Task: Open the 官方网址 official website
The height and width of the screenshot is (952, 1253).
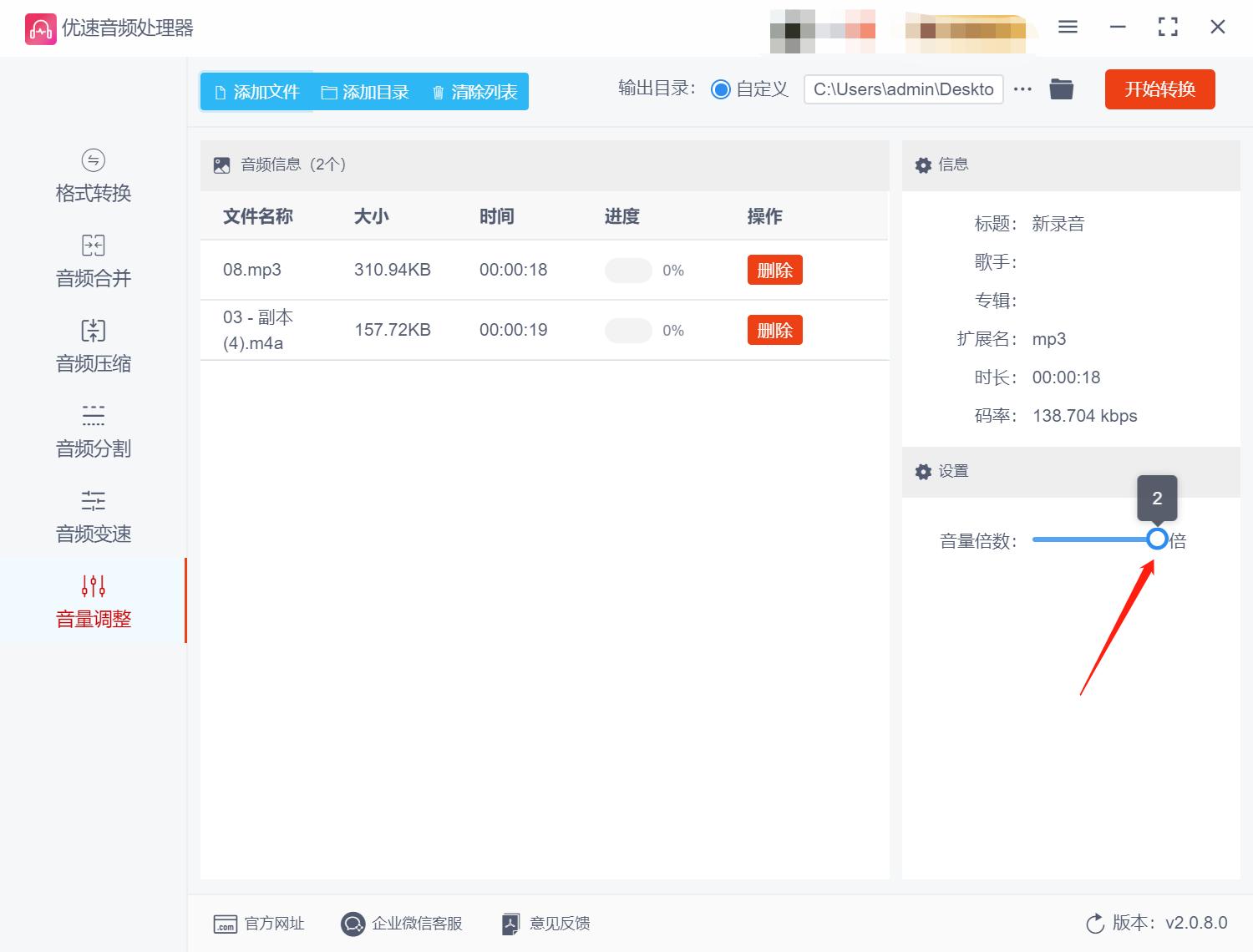Action: (260, 924)
